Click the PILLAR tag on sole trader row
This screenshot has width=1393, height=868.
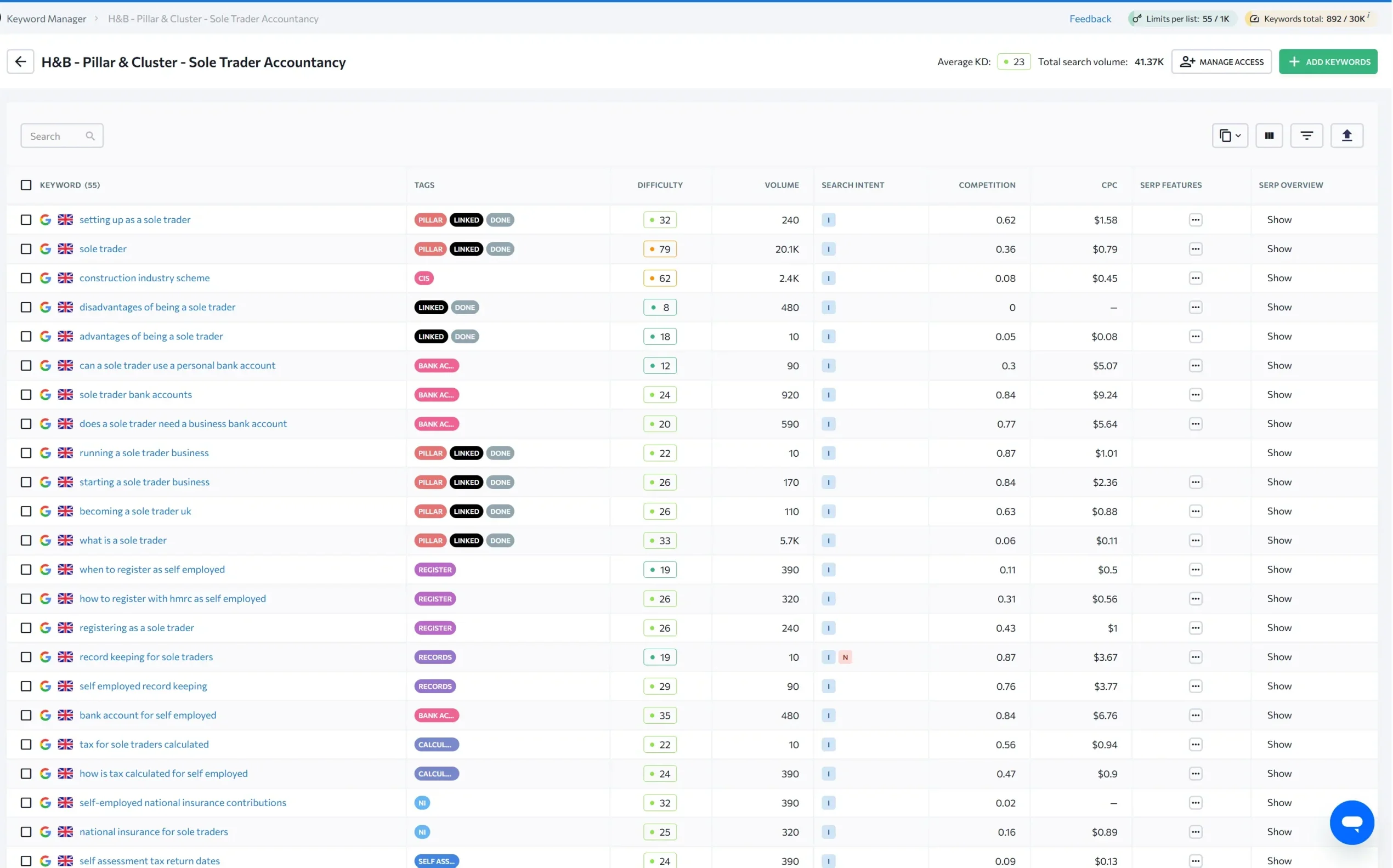click(430, 249)
